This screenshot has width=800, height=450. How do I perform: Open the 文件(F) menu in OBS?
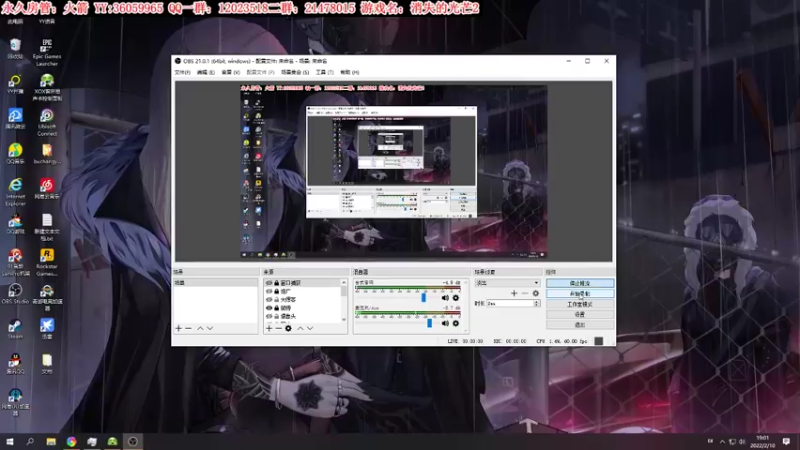tap(182, 72)
